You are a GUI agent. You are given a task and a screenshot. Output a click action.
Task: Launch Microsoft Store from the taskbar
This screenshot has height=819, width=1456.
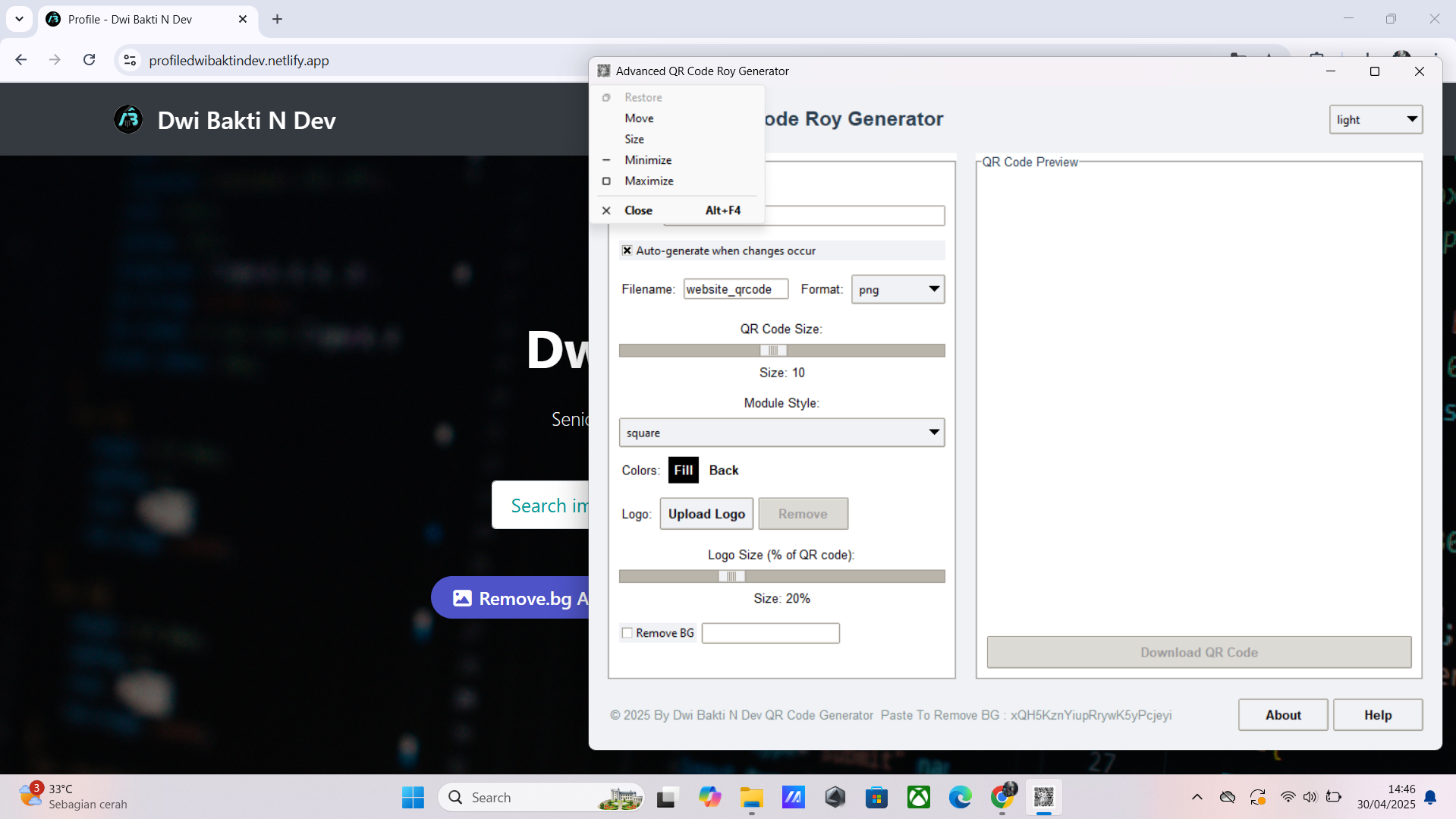[x=877, y=797]
